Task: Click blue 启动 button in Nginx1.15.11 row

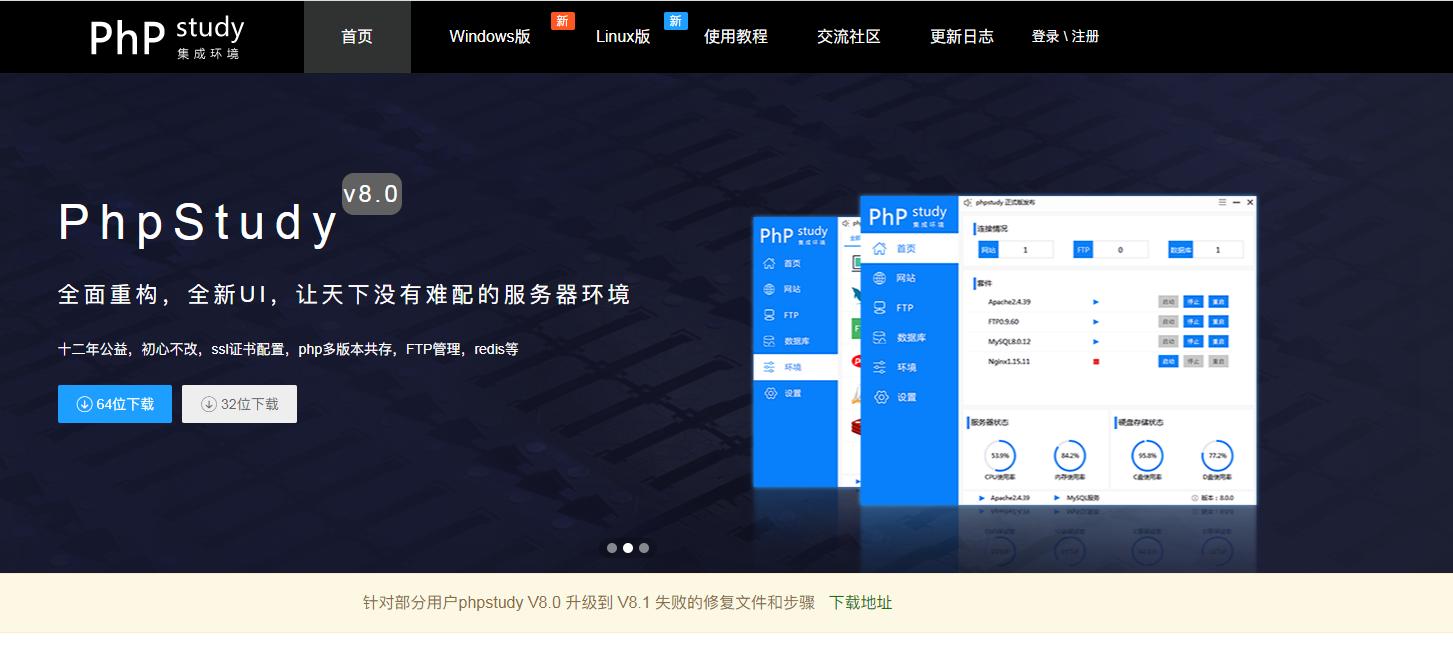Action: [1168, 361]
